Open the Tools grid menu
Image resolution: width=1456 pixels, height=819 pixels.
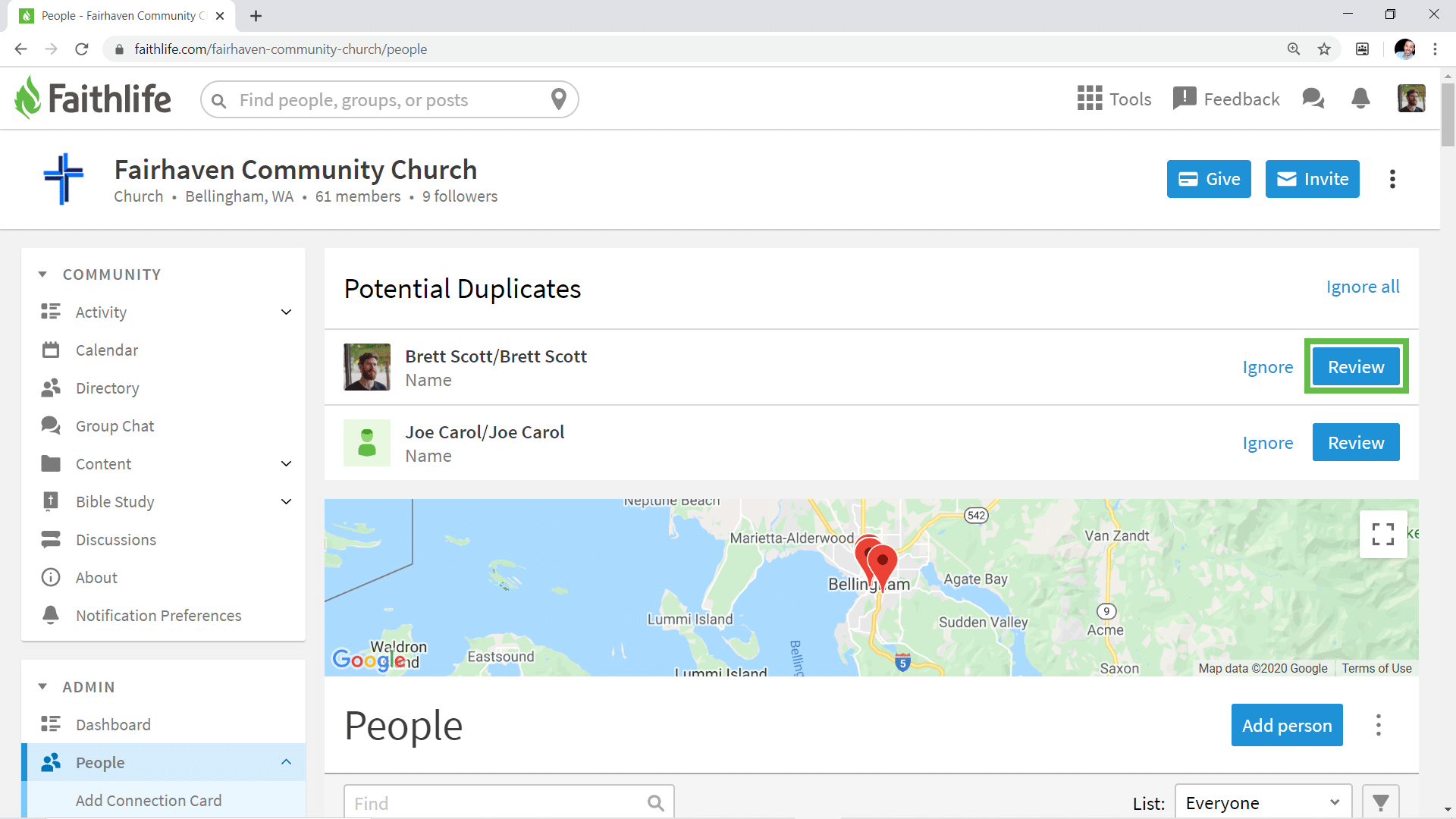1114,99
